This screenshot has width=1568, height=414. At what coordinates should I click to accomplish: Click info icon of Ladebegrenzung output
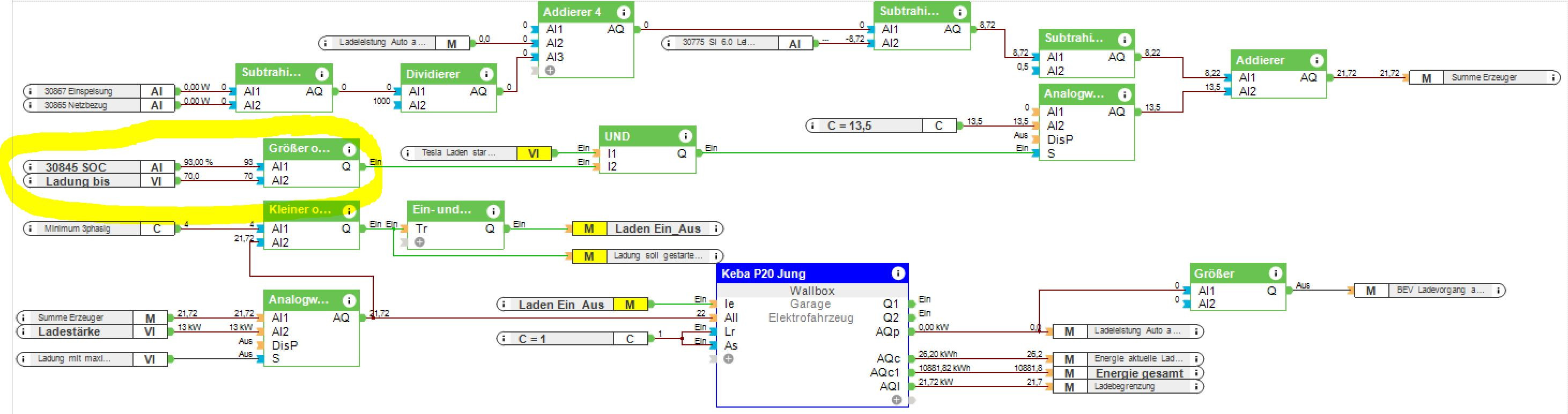1196,387
